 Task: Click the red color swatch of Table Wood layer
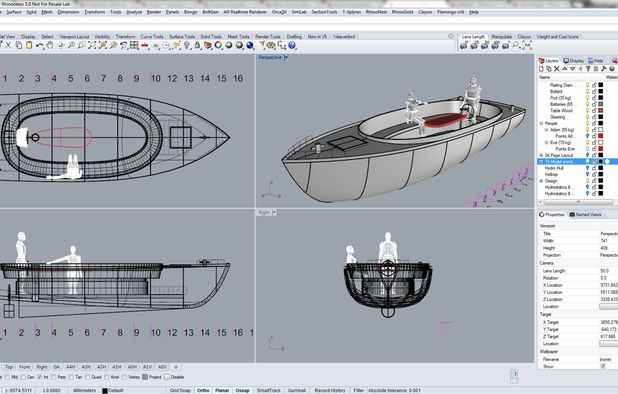point(601,110)
